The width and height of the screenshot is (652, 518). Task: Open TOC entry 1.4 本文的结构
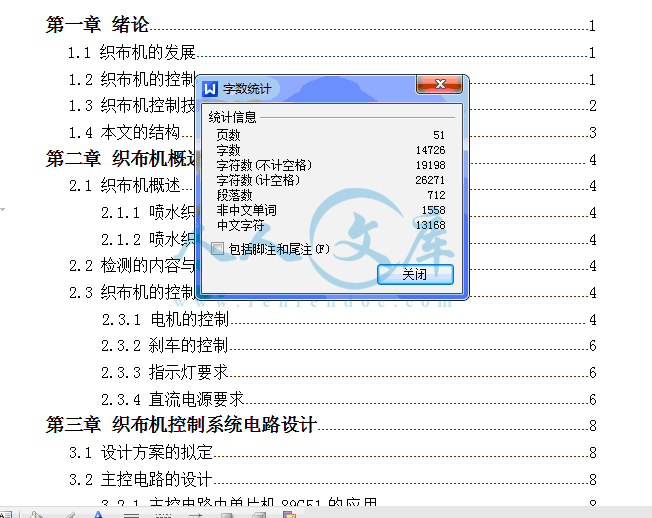click(124, 133)
